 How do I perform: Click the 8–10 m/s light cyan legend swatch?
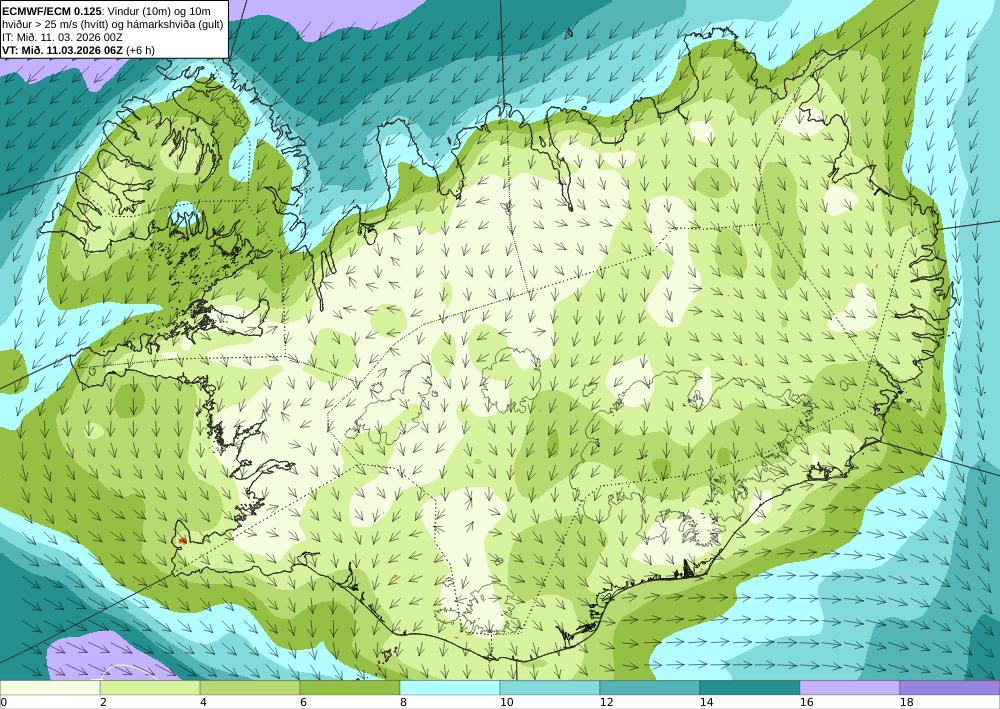[450, 687]
